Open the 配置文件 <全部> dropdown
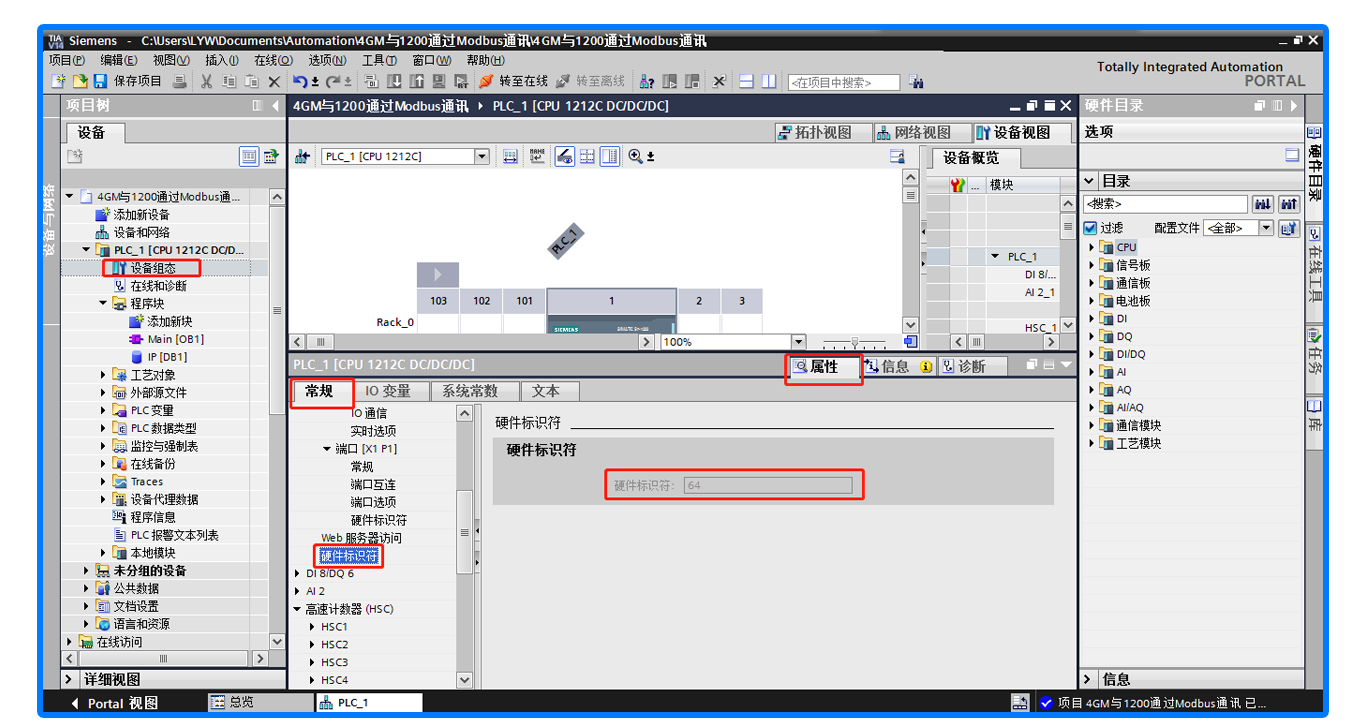The width and height of the screenshot is (1366, 728). coord(1266,228)
